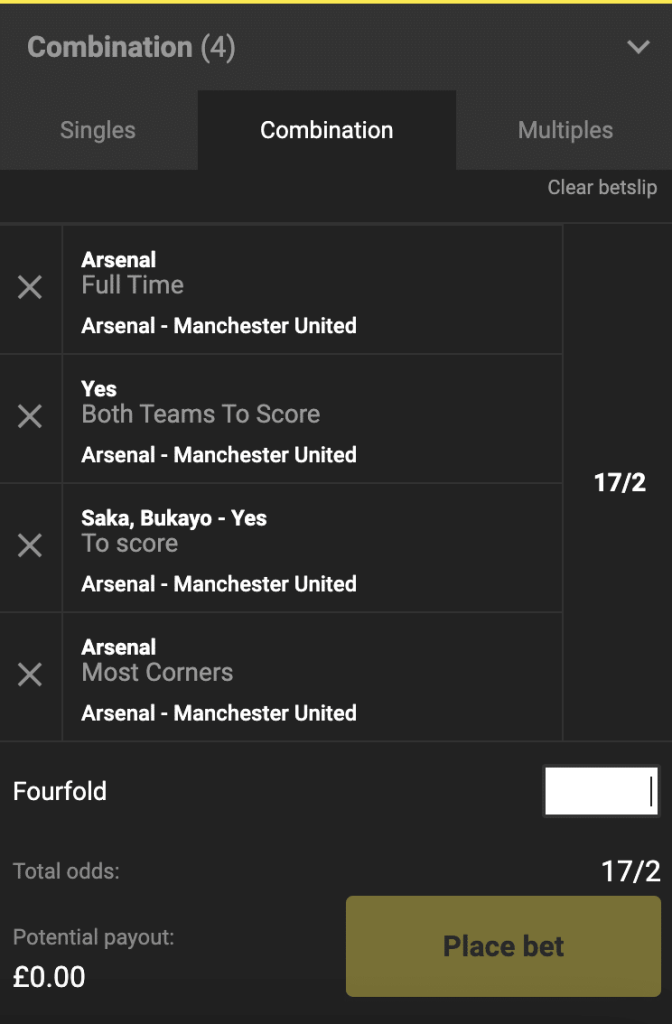This screenshot has width=672, height=1024.
Task: Switch to the Singles tab
Action: 98,130
